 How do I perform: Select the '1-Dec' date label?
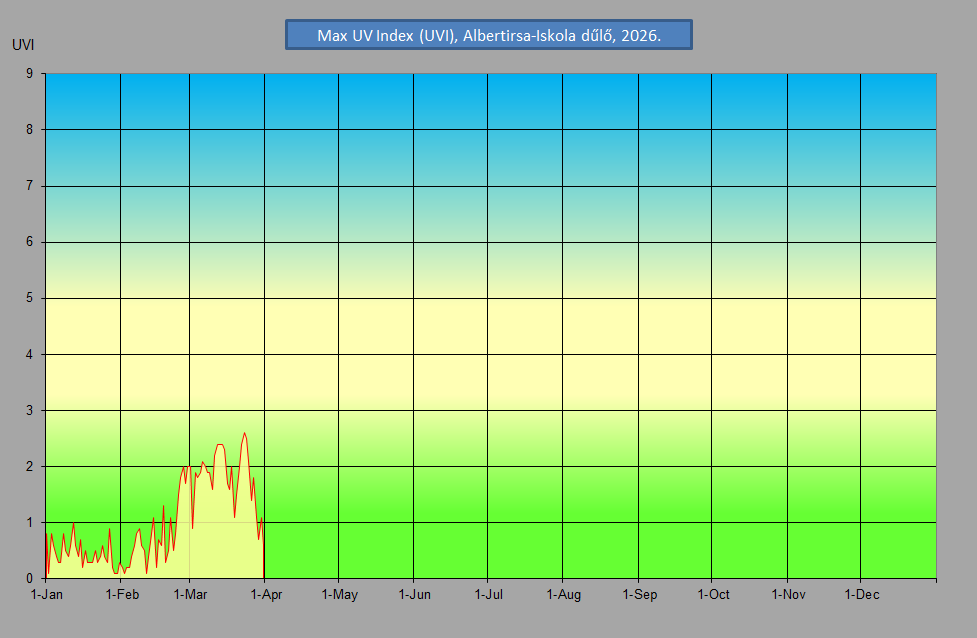pos(862,595)
